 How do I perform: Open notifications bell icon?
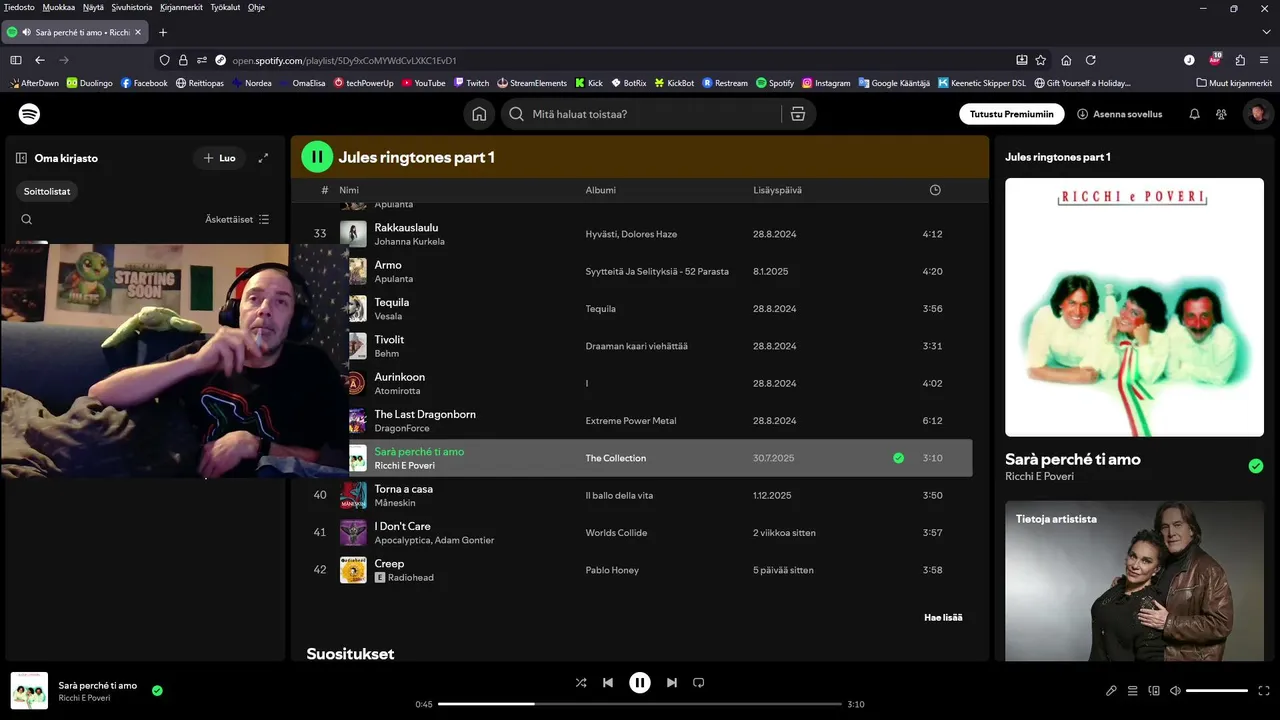click(1194, 114)
